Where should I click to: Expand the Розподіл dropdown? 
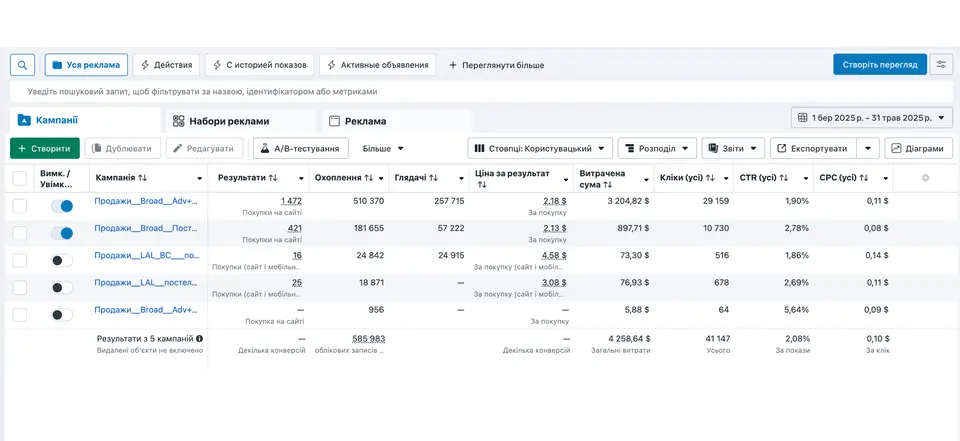pos(657,148)
